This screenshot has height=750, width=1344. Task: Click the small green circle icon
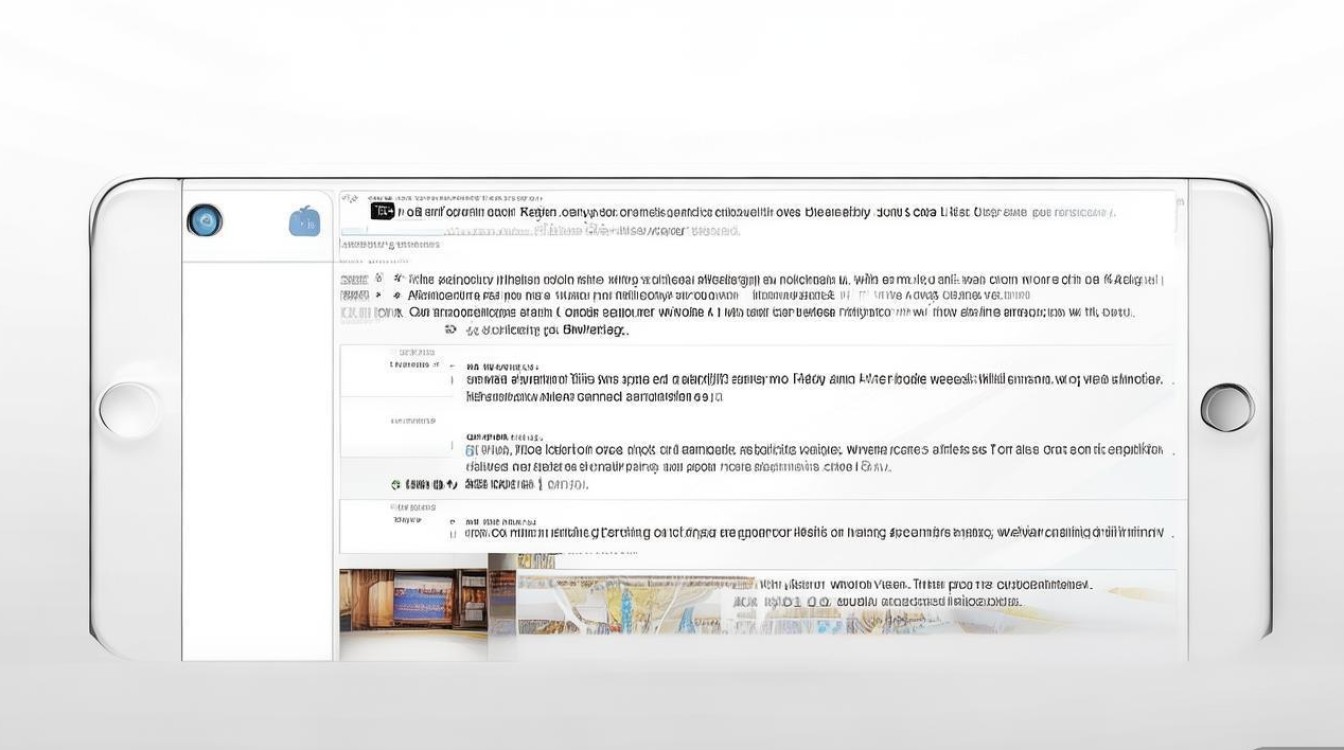(396, 485)
